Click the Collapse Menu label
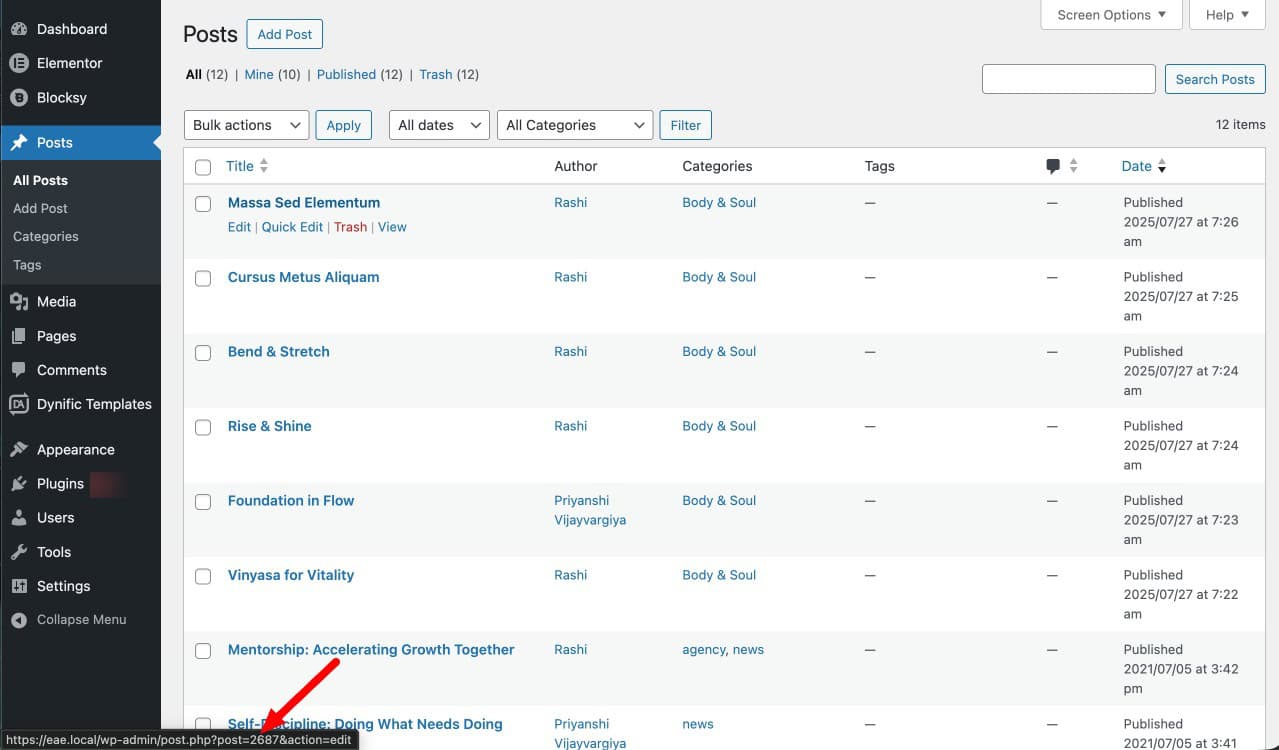This screenshot has width=1279, height=750. (x=82, y=620)
